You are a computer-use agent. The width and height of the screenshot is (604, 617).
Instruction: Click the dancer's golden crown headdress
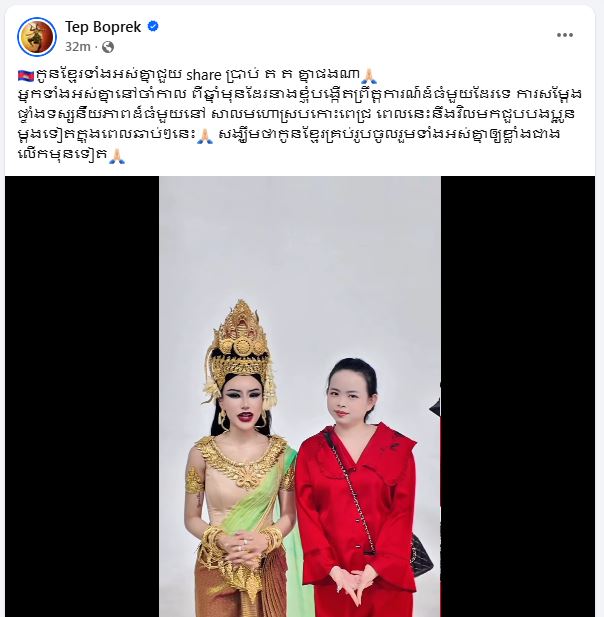pos(238,346)
